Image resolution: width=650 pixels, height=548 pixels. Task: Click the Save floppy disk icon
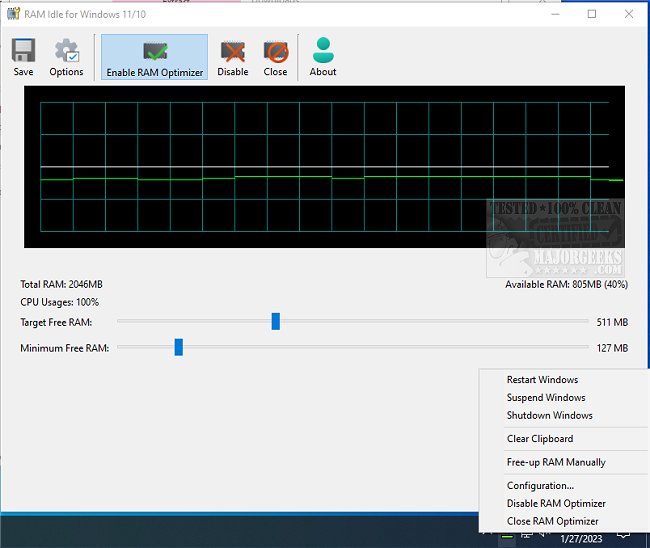[x=23, y=50]
